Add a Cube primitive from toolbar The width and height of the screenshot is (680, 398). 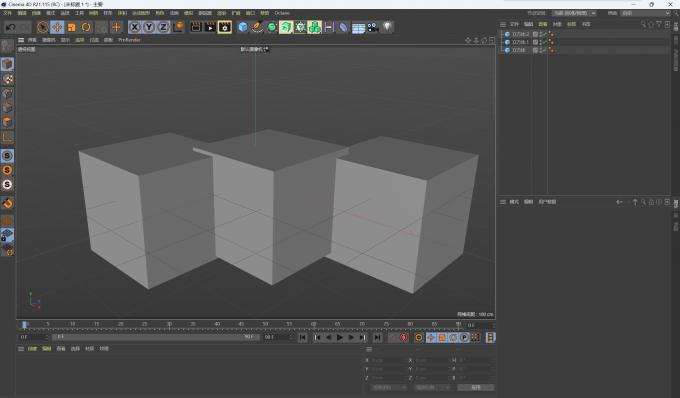243,27
